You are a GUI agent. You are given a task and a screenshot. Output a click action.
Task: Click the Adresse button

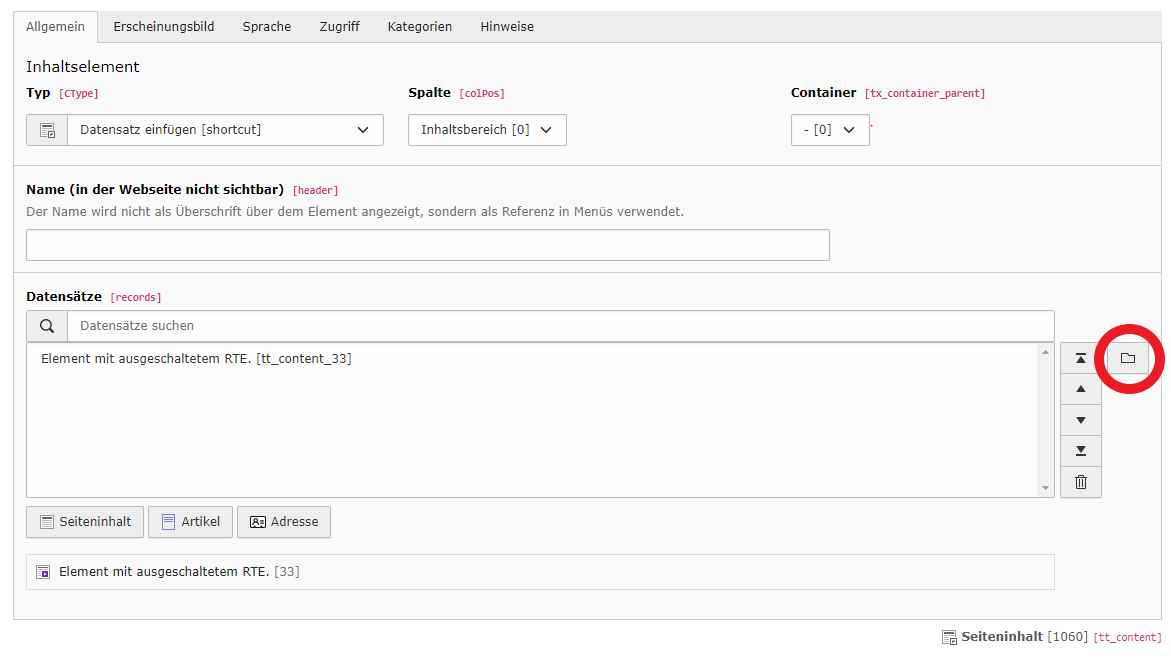click(x=284, y=522)
